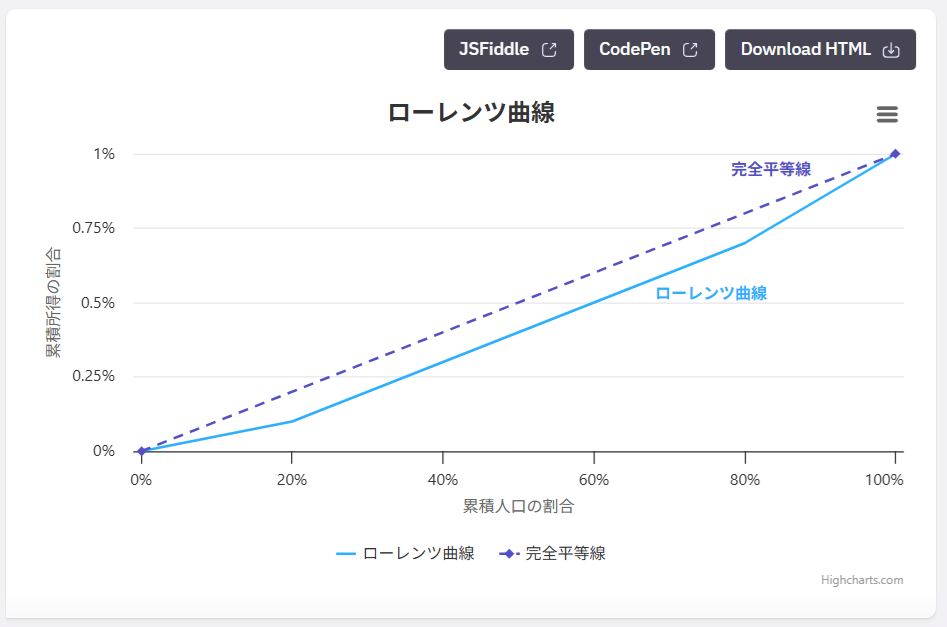Click the purple dashed diamond legend symbol

[508, 553]
